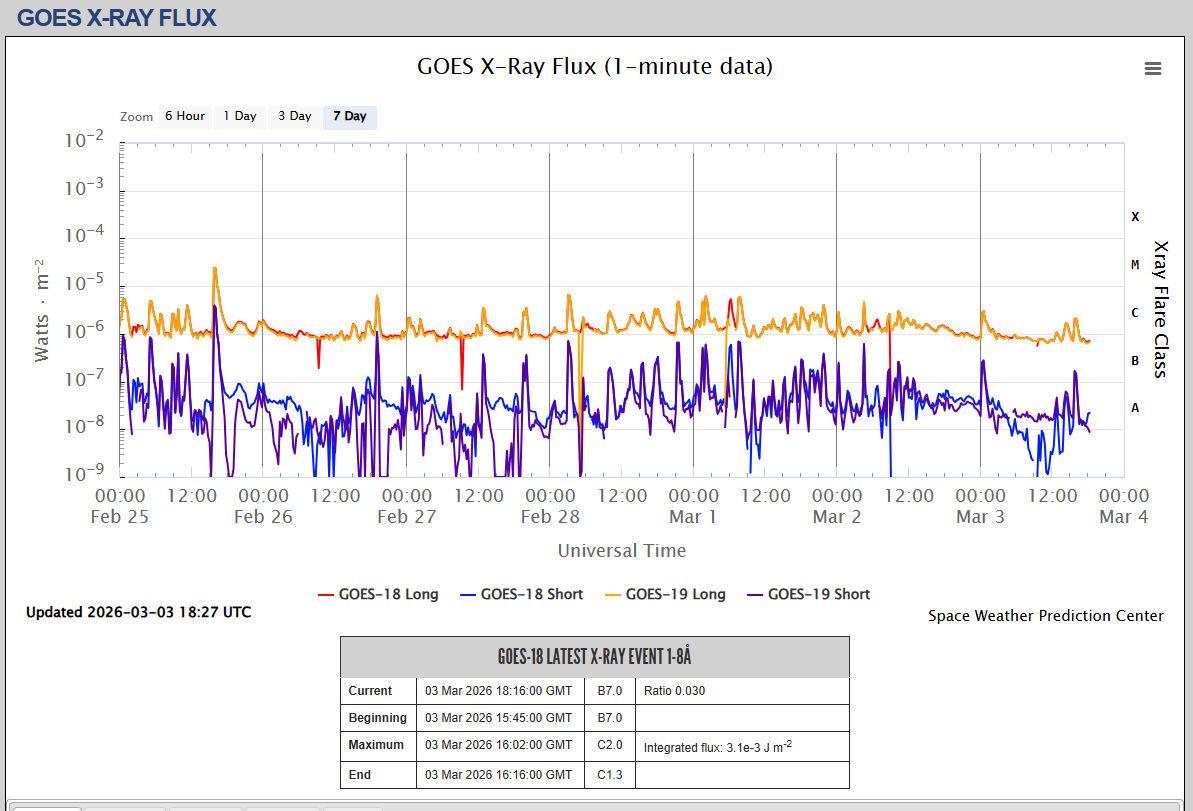
Task: Click the GOES X-RAY FLUX page heading
Action: pyautogui.click(x=117, y=17)
